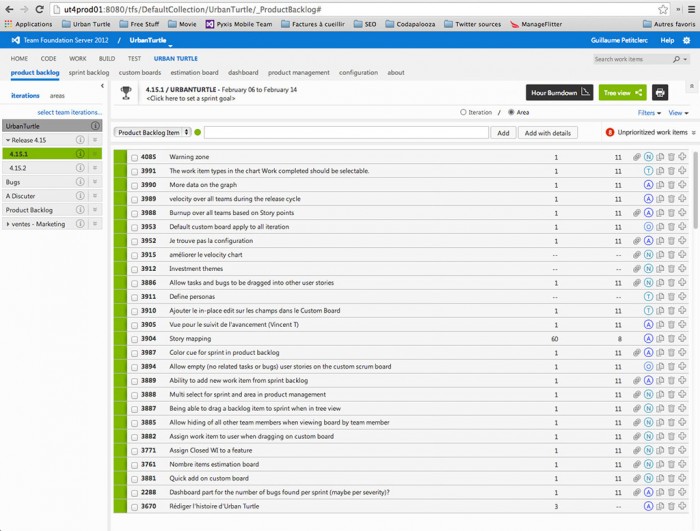Click the trophy sprint goal icon
Image resolution: width=700 pixels, height=531 pixels.
point(126,93)
